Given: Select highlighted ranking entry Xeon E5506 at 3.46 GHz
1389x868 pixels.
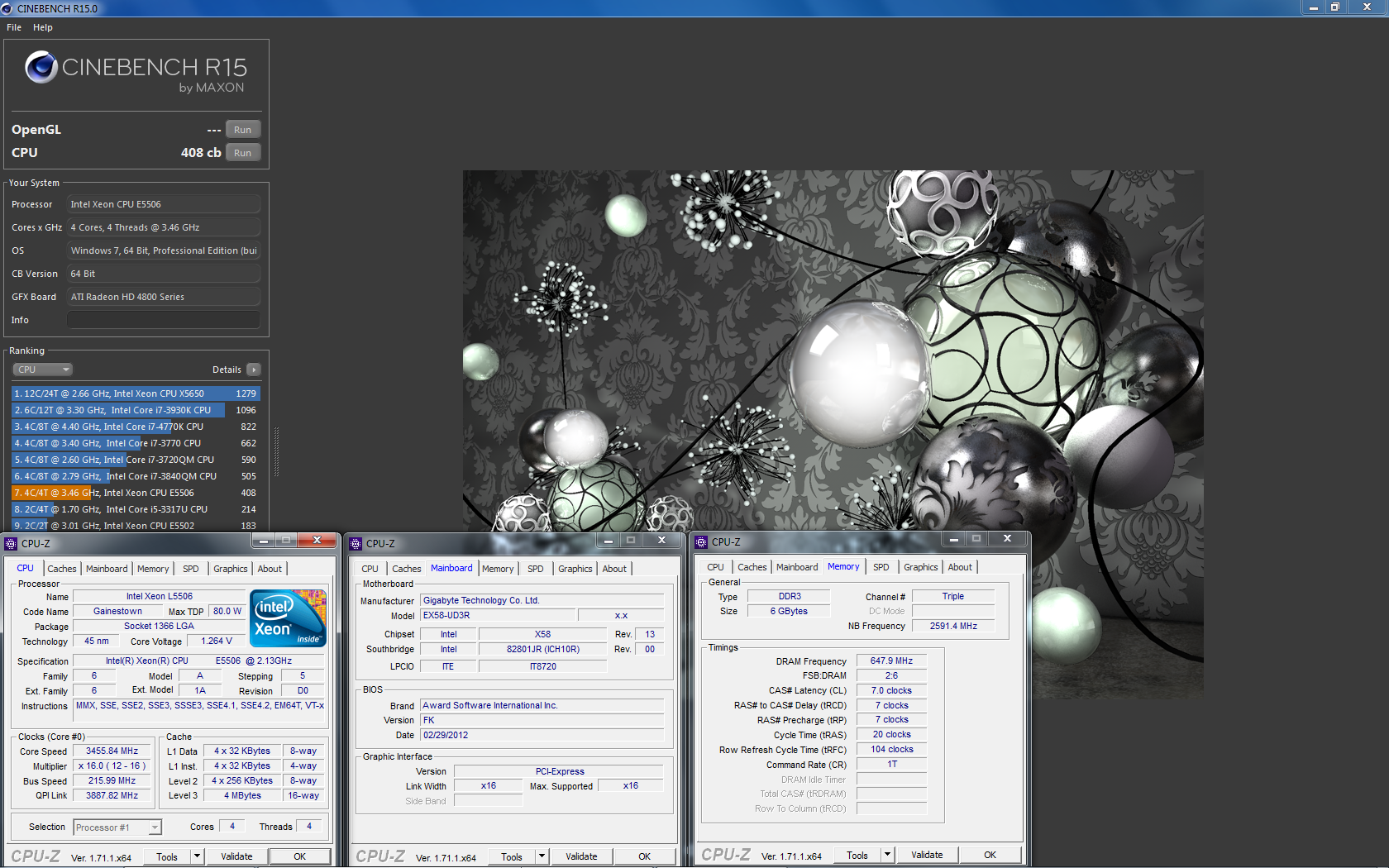Looking at the screenshot, I should [x=136, y=493].
